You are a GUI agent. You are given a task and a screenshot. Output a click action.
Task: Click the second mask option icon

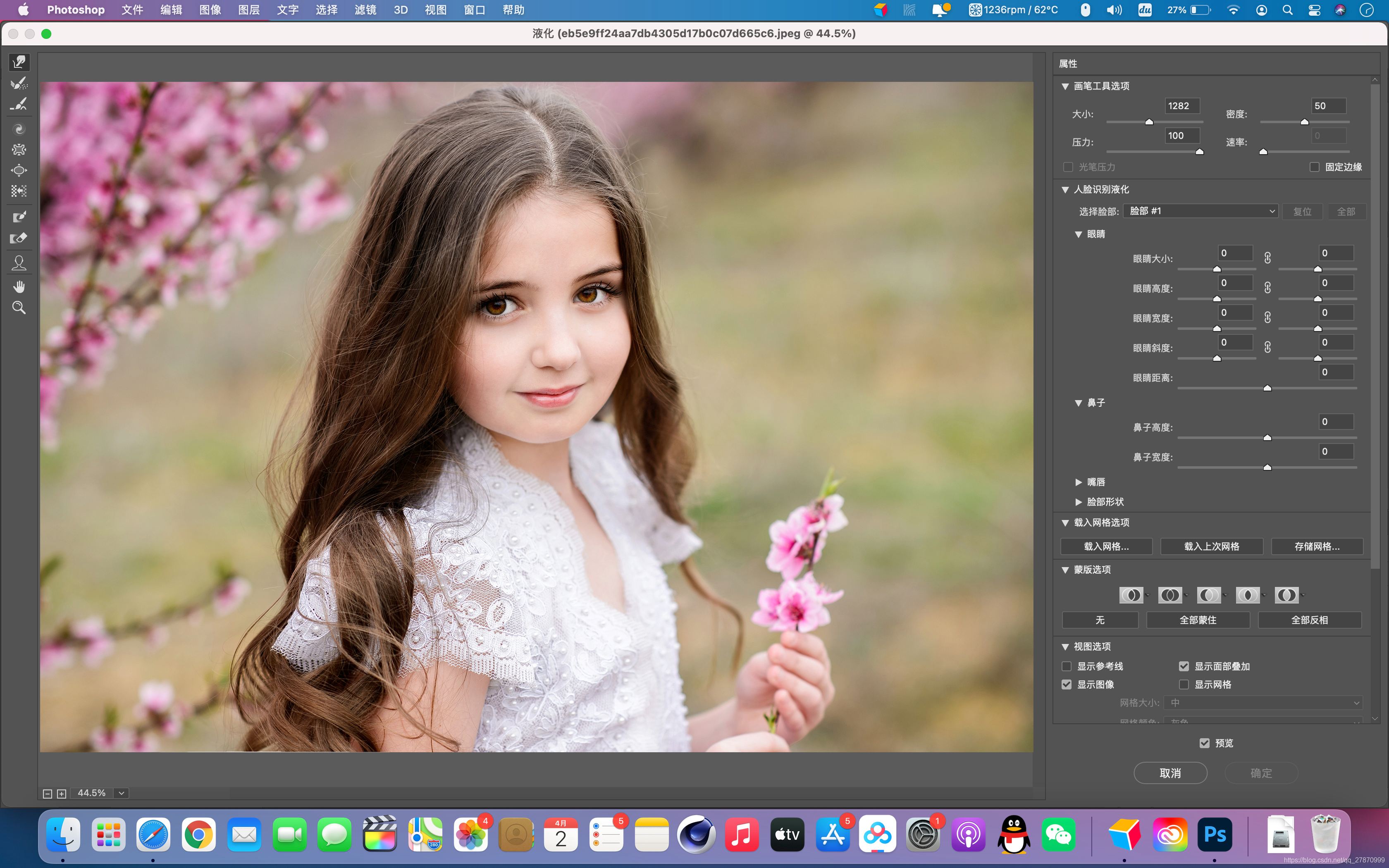[x=1170, y=595]
